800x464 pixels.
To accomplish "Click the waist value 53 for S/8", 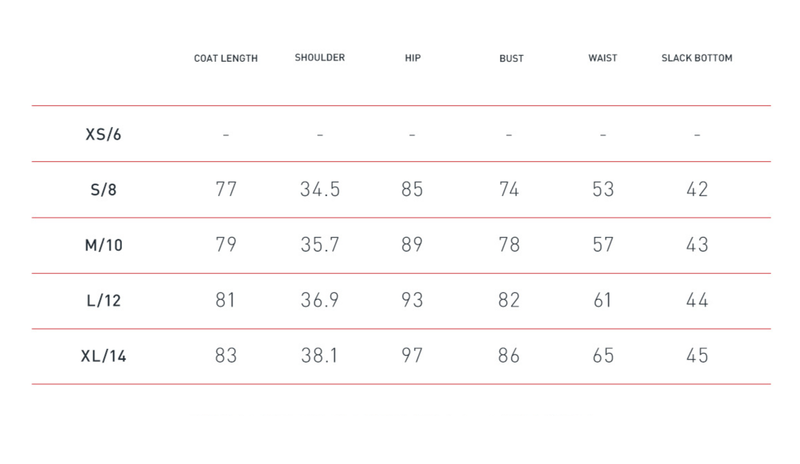I will [603, 189].
